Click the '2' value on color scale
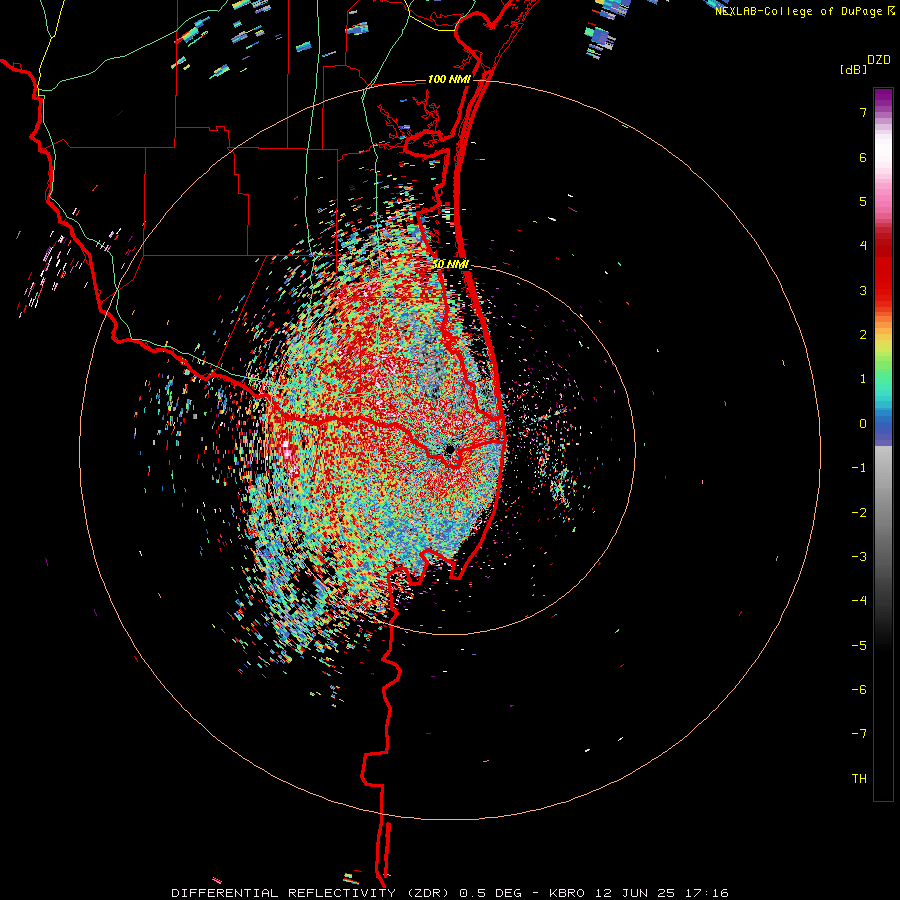 [x=863, y=335]
